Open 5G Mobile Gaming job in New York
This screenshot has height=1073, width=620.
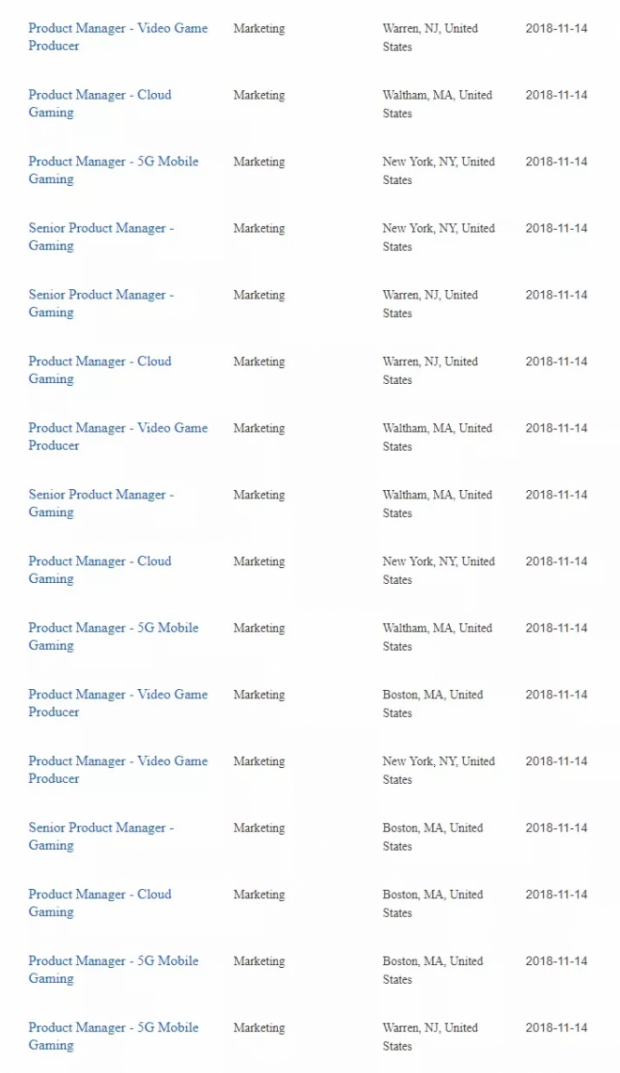click(114, 170)
